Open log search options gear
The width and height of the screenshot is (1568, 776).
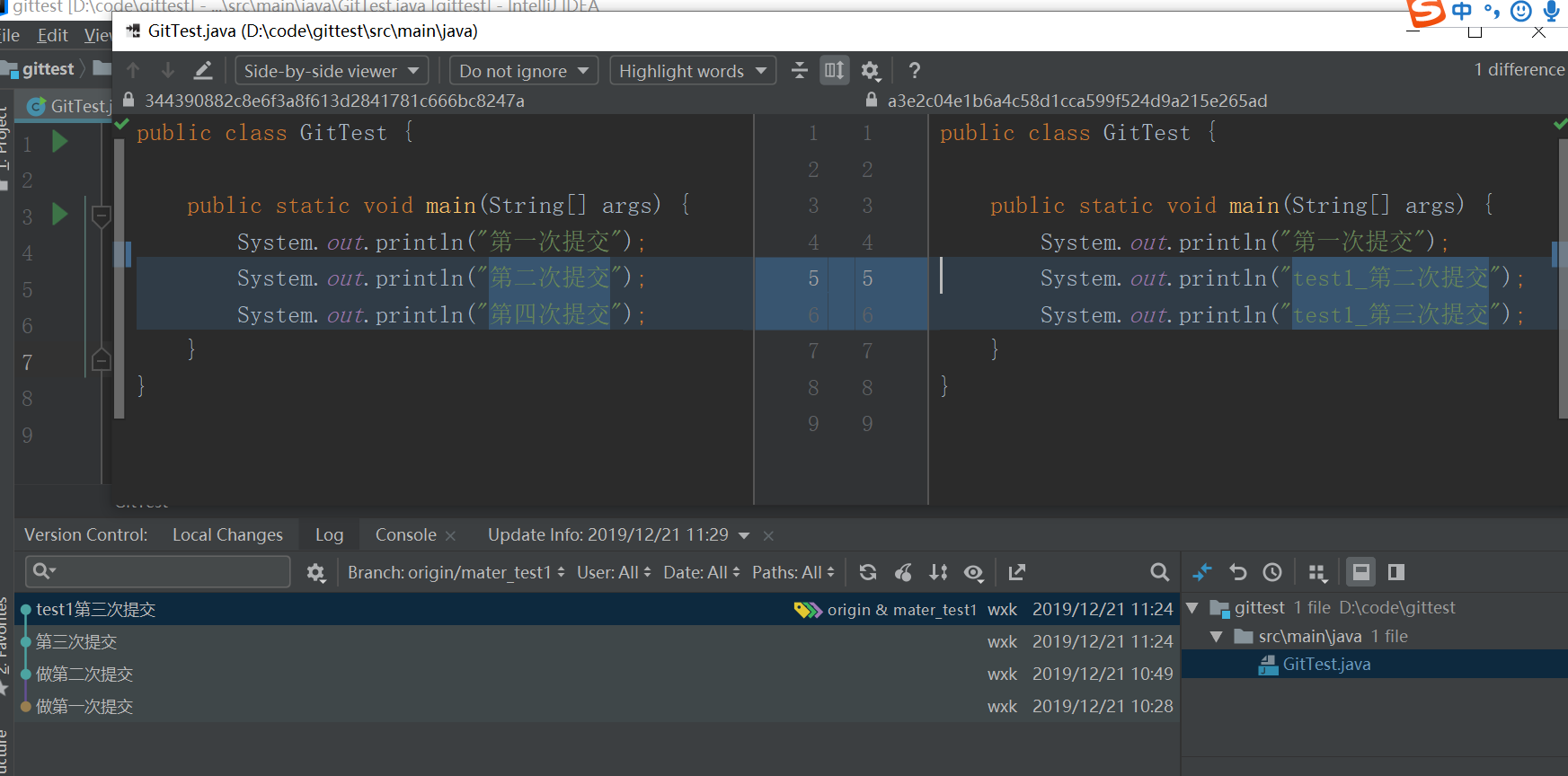tap(315, 572)
